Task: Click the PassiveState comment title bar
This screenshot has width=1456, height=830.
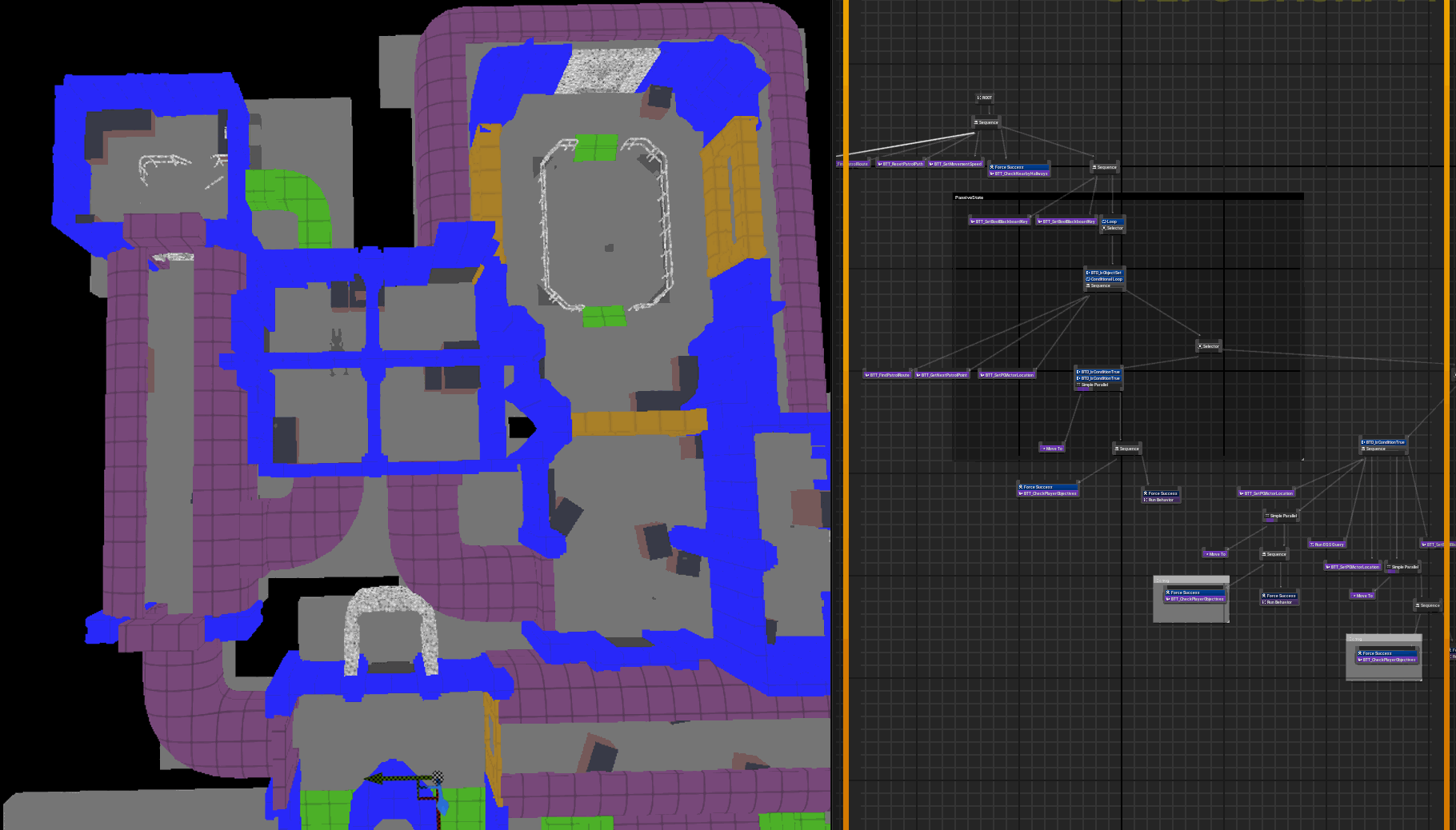Action: pyautogui.click(x=1128, y=197)
